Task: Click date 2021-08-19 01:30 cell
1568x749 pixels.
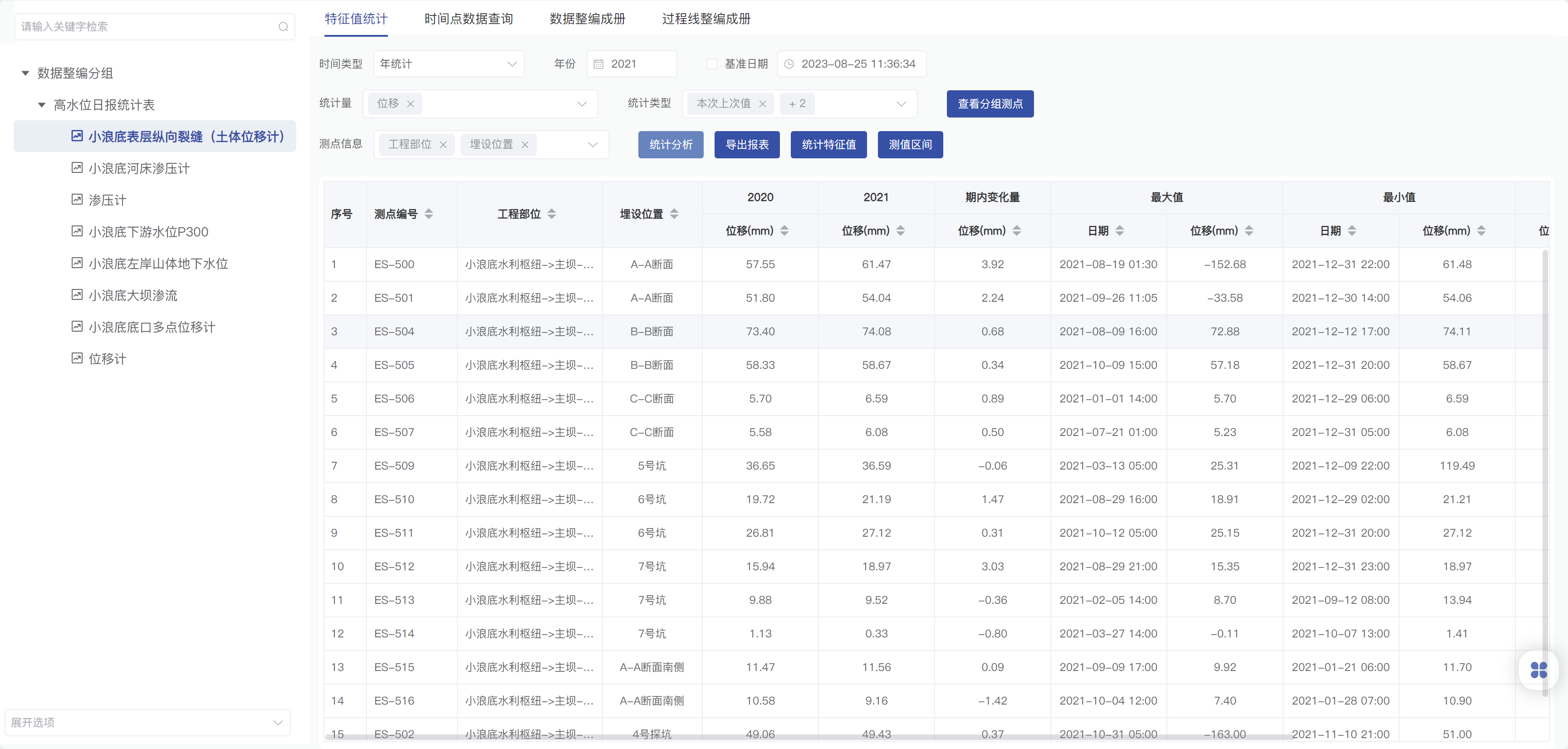Action: 1108,264
